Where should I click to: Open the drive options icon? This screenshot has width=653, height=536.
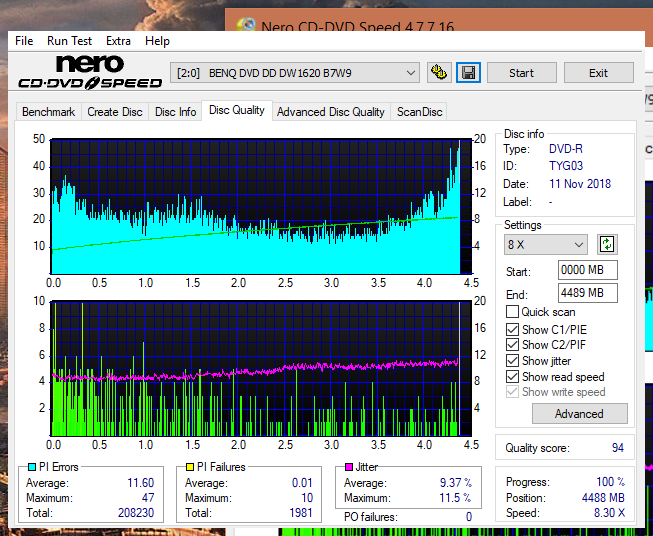pyautogui.click(x=439, y=73)
